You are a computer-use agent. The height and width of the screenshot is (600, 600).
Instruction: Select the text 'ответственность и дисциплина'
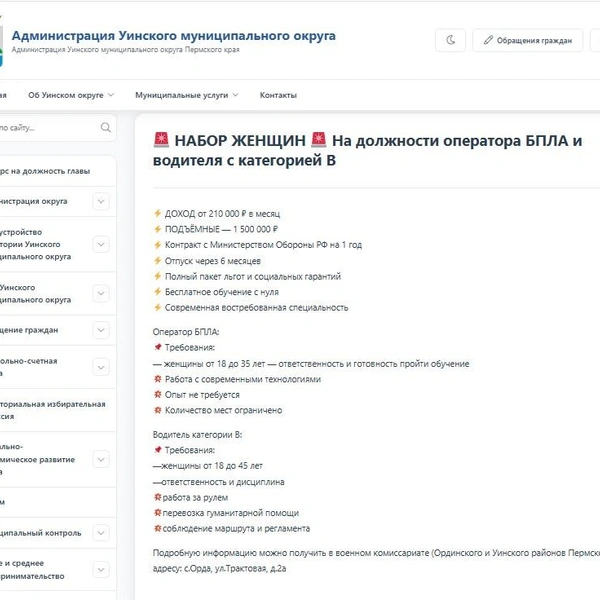223,482
